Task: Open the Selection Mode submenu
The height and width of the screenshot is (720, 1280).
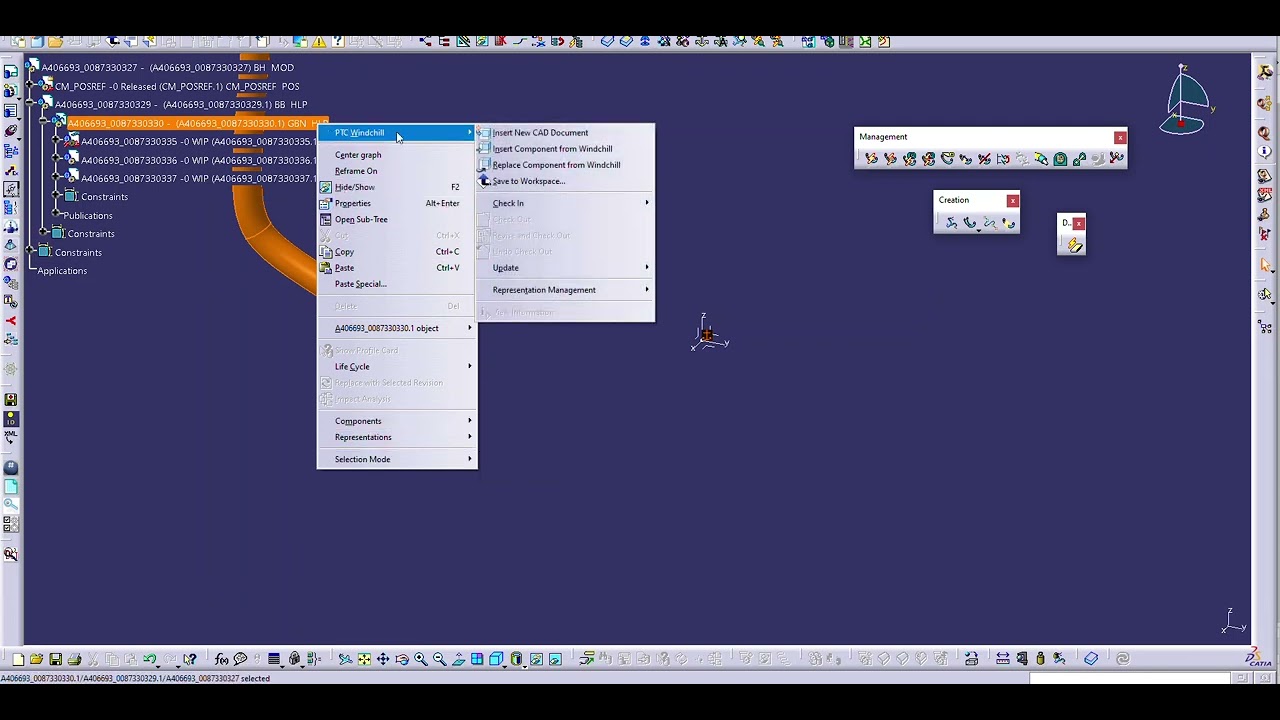Action: point(397,459)
